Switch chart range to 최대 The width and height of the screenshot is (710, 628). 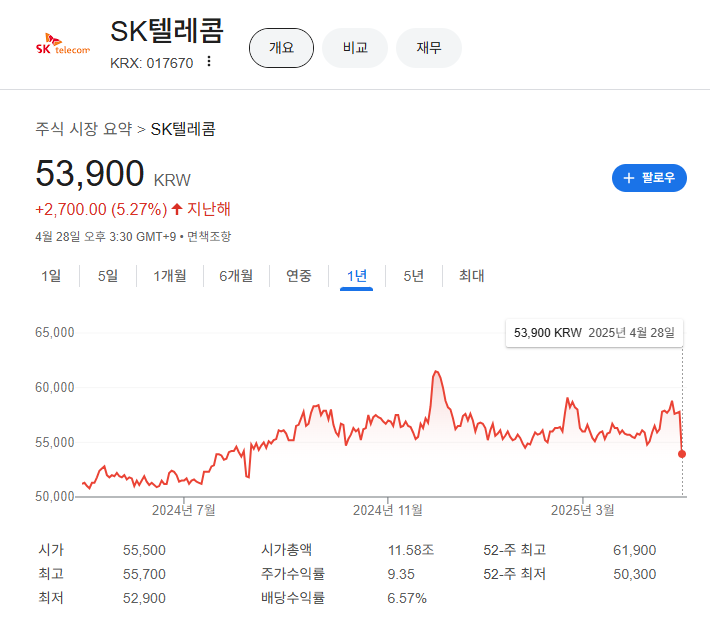click(471, 276)
